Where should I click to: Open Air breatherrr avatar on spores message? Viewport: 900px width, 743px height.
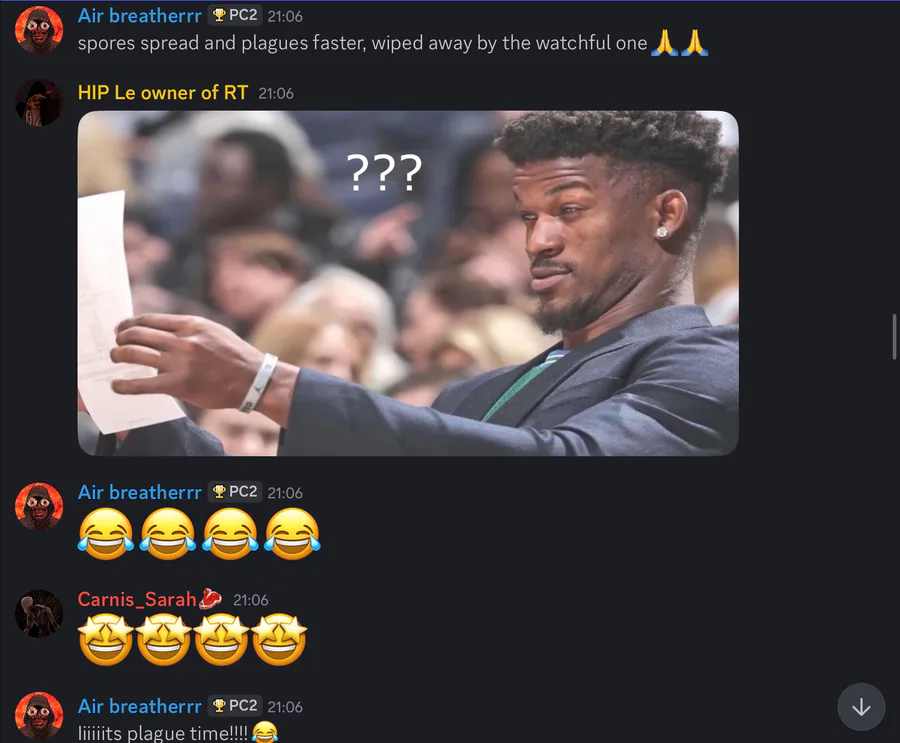[x=38, y=30]
